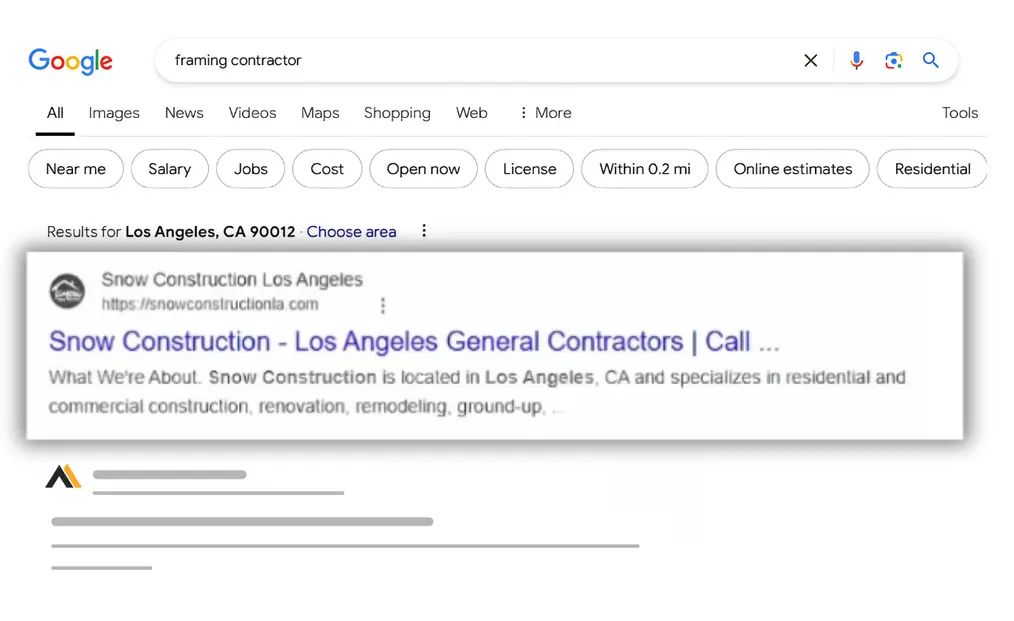Viewport: 1014px width, 621px height.
Task: Run search with the magnifier icon
Action: [931, 60]
